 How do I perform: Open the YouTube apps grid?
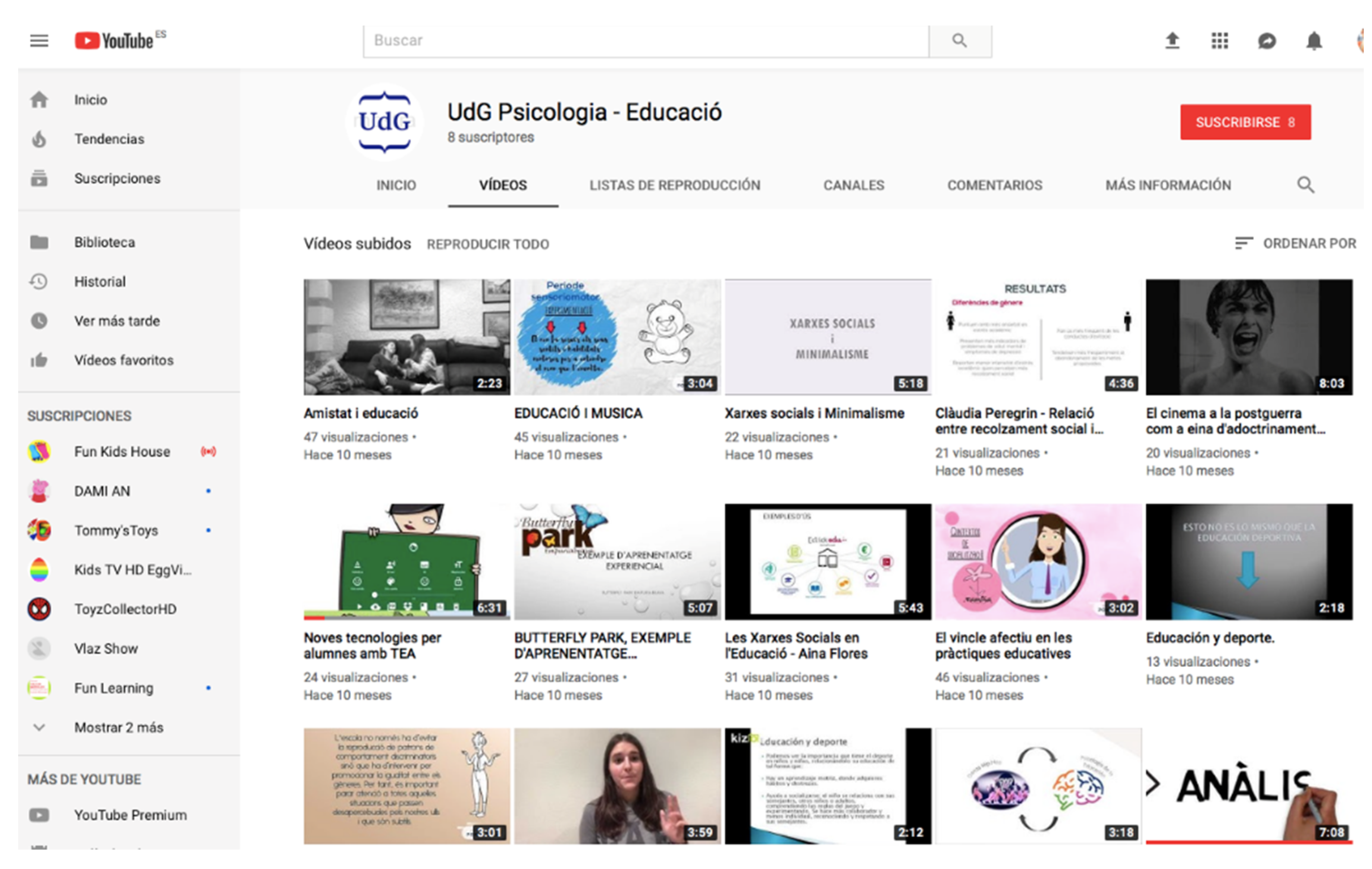(1219, 41)
